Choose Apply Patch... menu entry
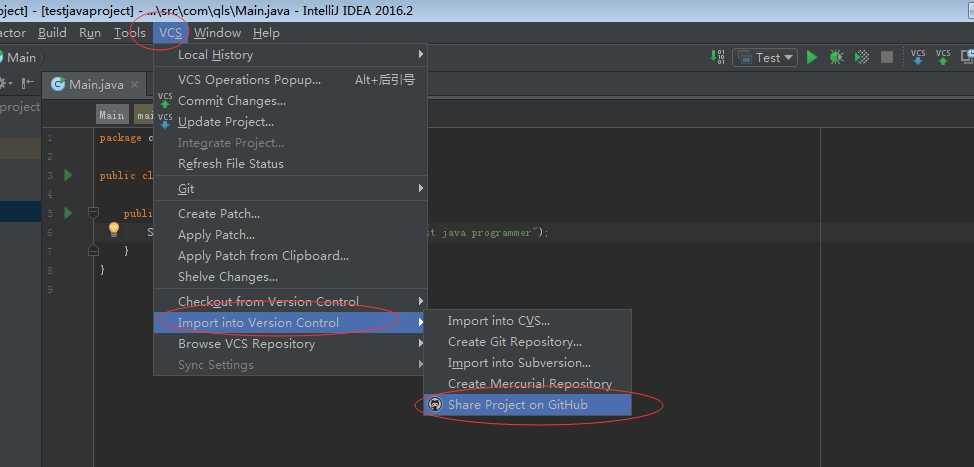This screenshot has width=974, height=467. 291,235
